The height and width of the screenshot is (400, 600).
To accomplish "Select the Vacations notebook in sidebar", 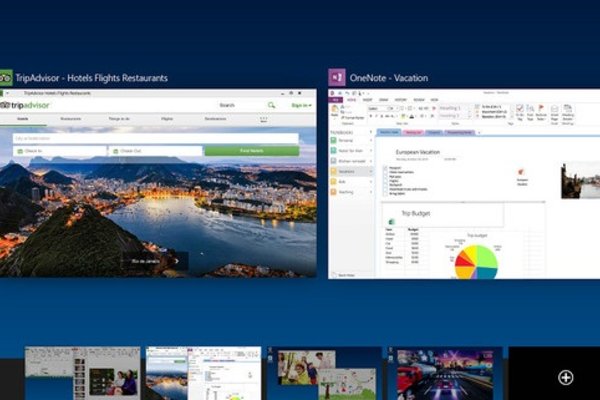I will (351, 171).
